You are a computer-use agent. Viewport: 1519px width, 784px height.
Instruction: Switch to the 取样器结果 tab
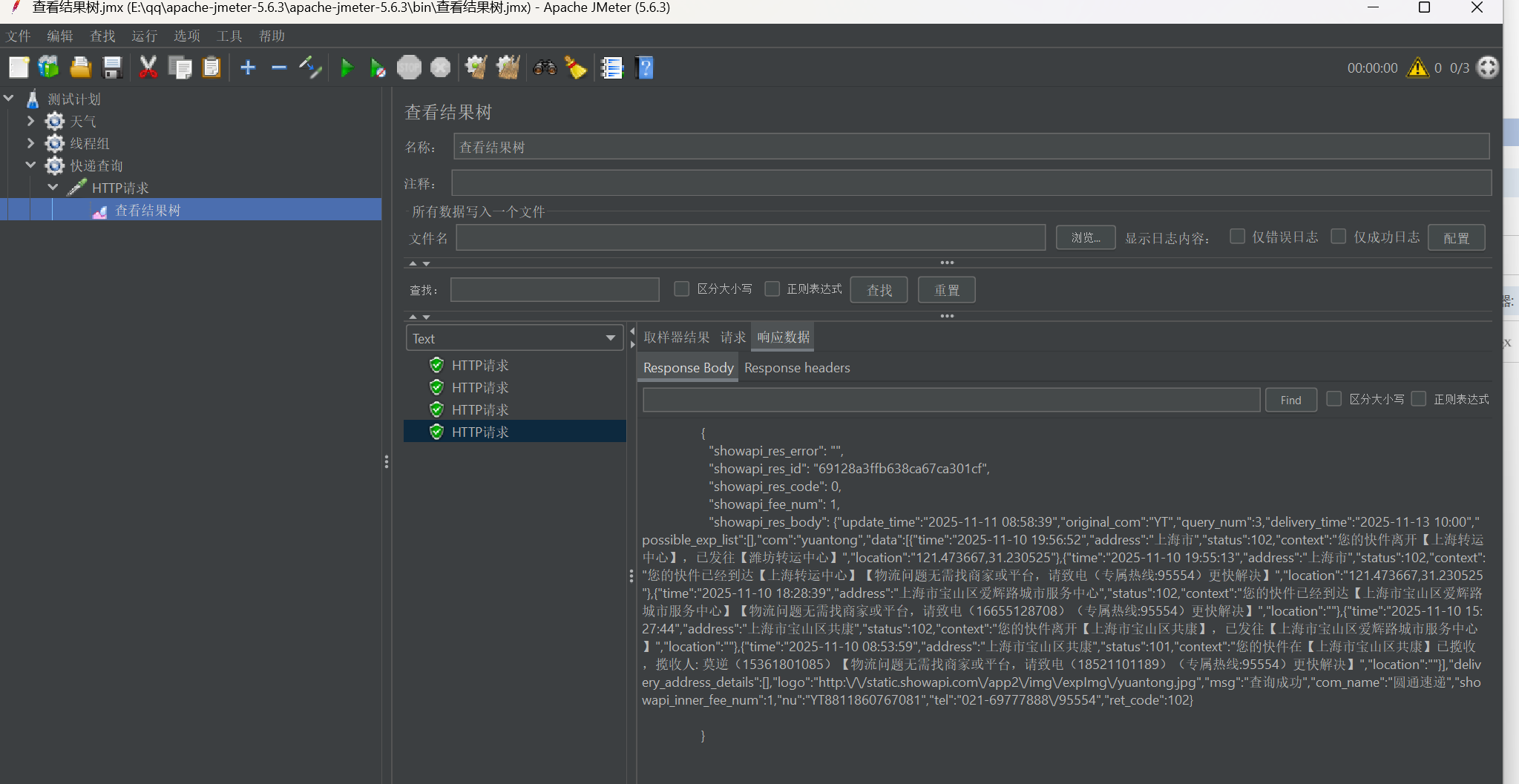(676, 337)
